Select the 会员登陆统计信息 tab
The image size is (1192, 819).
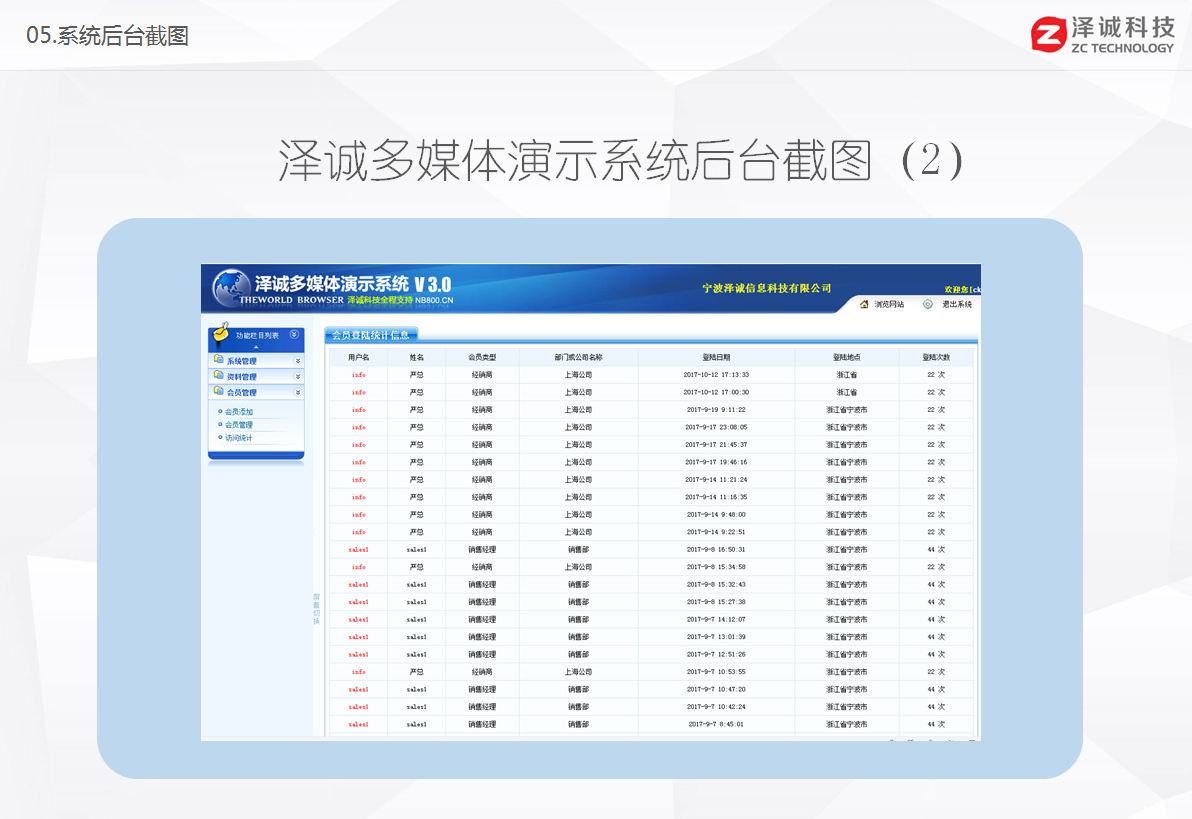coord(370,335)
